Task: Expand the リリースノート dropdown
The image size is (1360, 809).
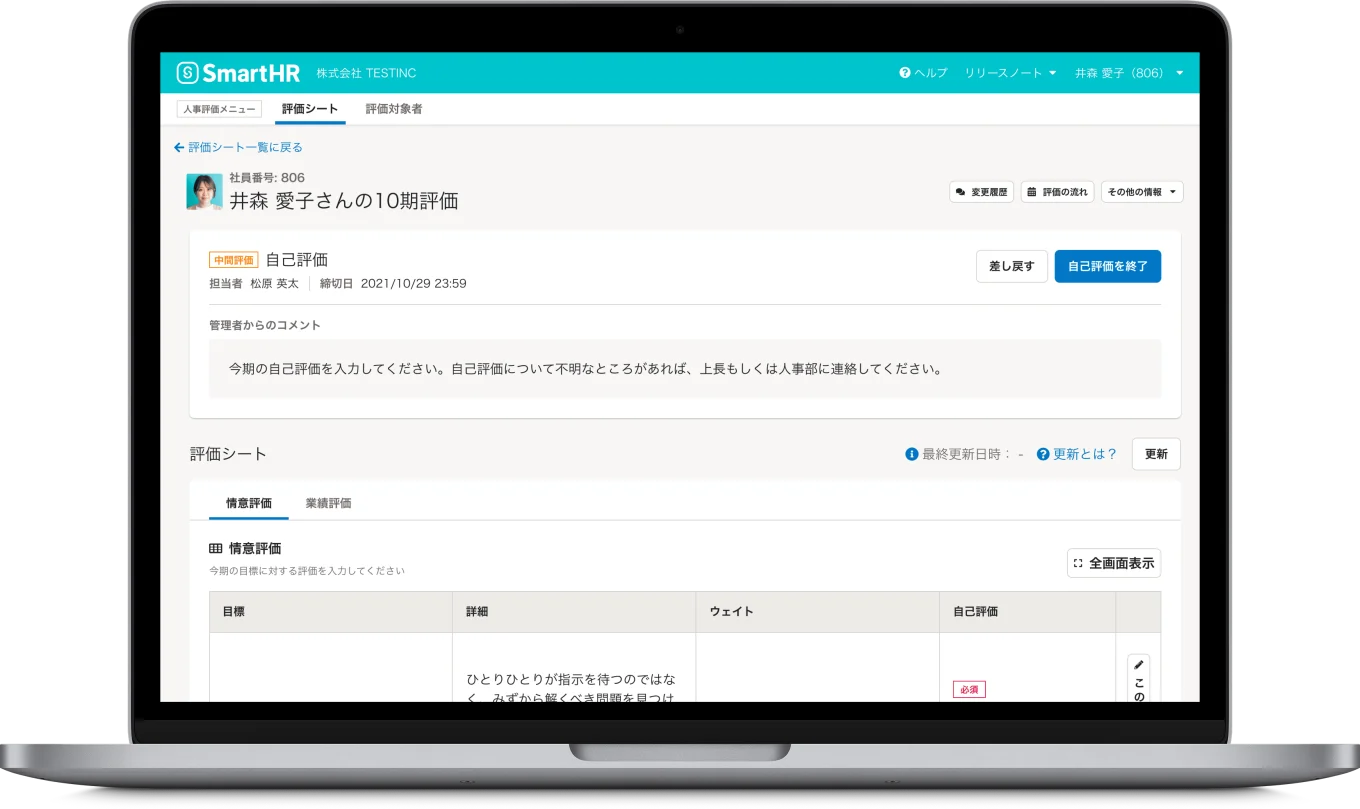Action: (1010, 73)
